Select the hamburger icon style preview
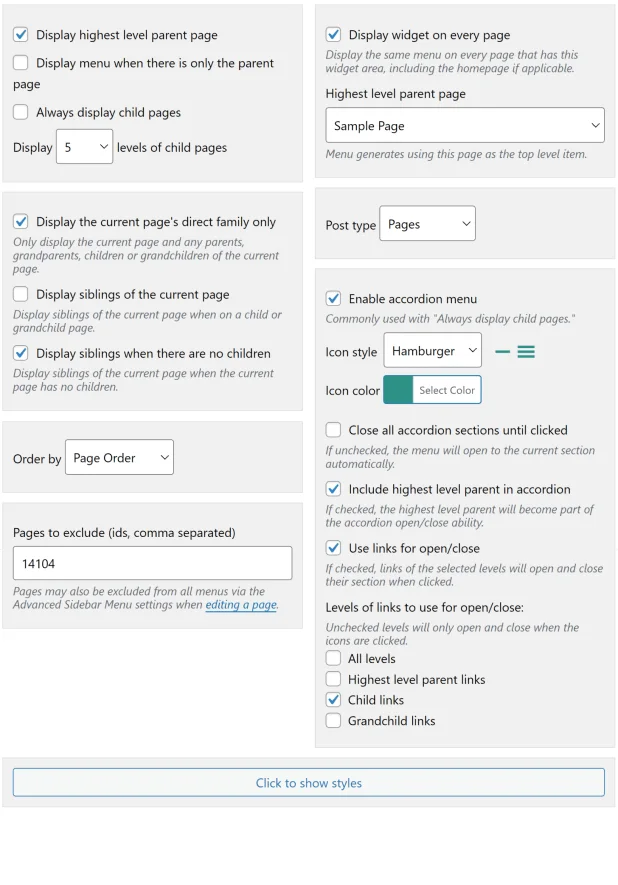The height and width of the screenshot is (885, 618). click(x=527, y=352)
